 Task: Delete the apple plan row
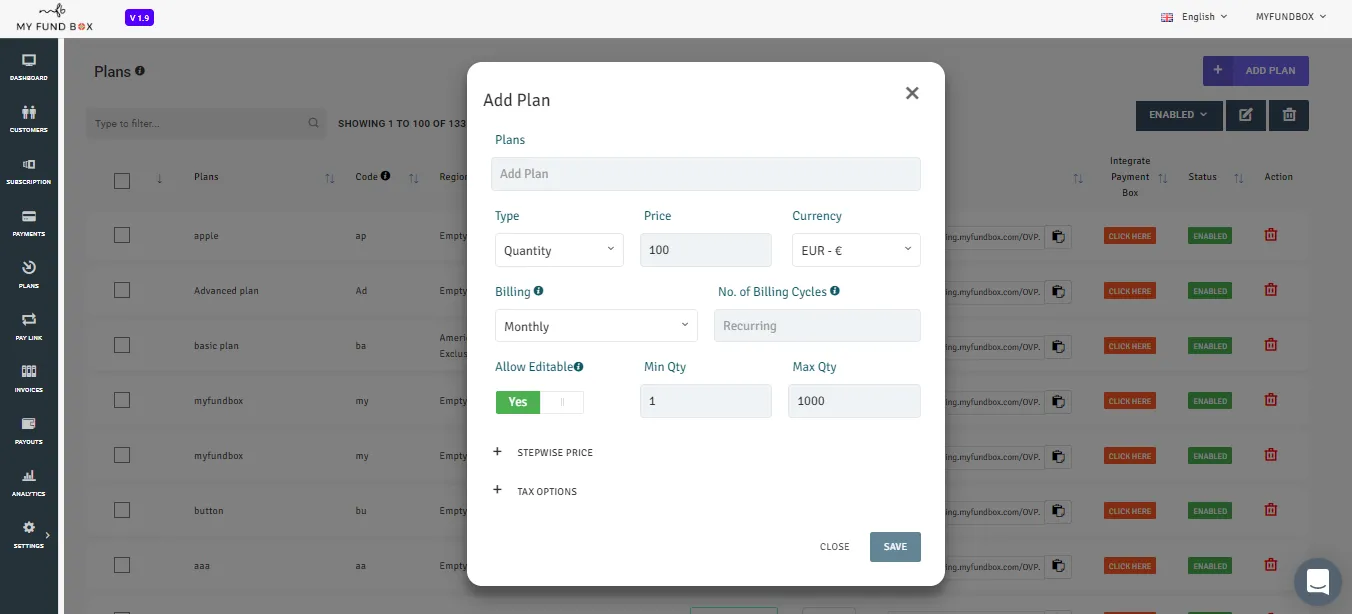tap(1271, 235)
